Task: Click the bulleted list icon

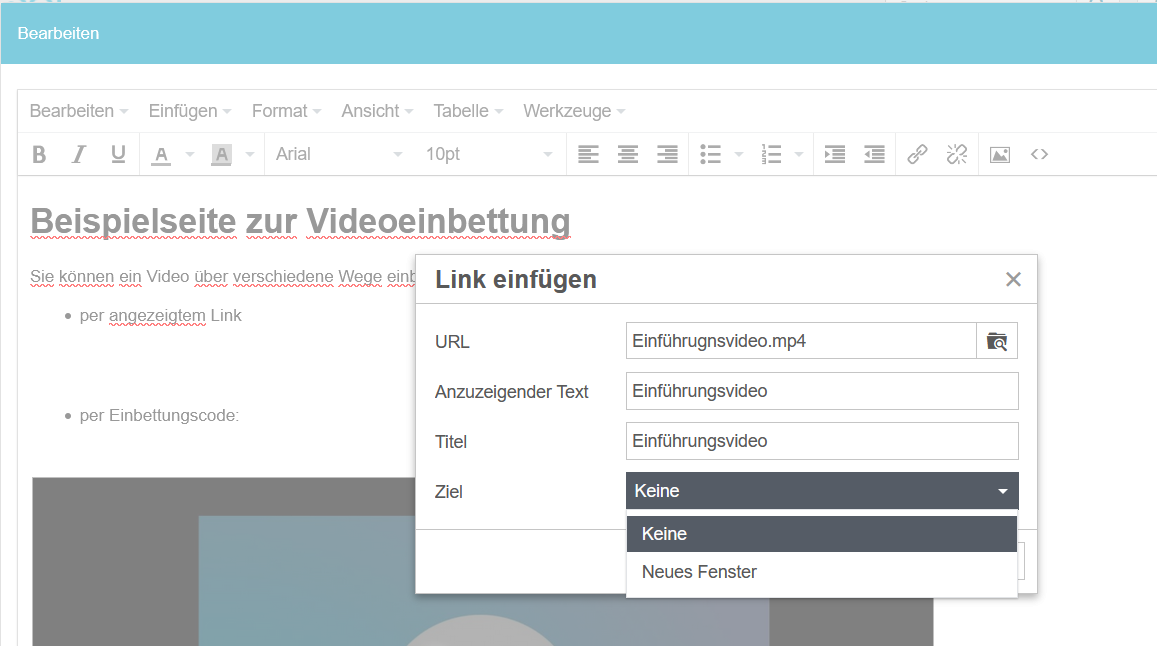Action: point(712,154)
